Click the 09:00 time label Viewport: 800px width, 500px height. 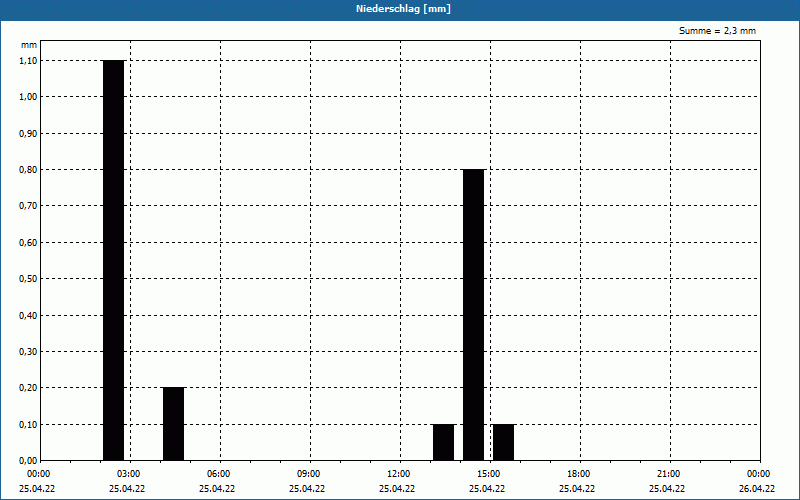pos(309,474)
